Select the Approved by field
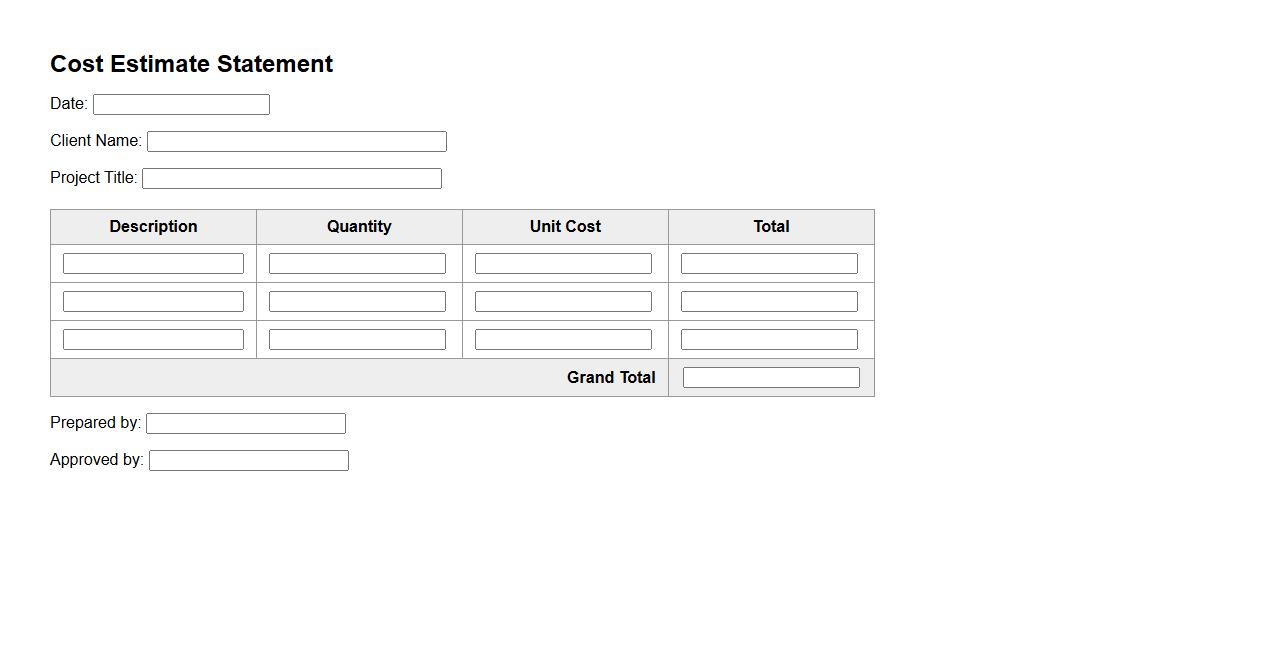1278x650 pixels. pyautogui.click(x=248, y=461)
